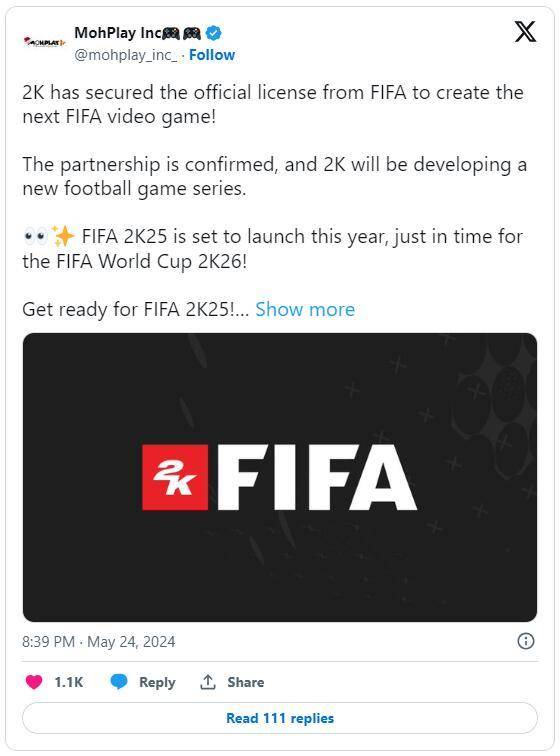The image size is (560, 756).
Task: Open Read 111 replies button
Action: click(x=280, y=718)
